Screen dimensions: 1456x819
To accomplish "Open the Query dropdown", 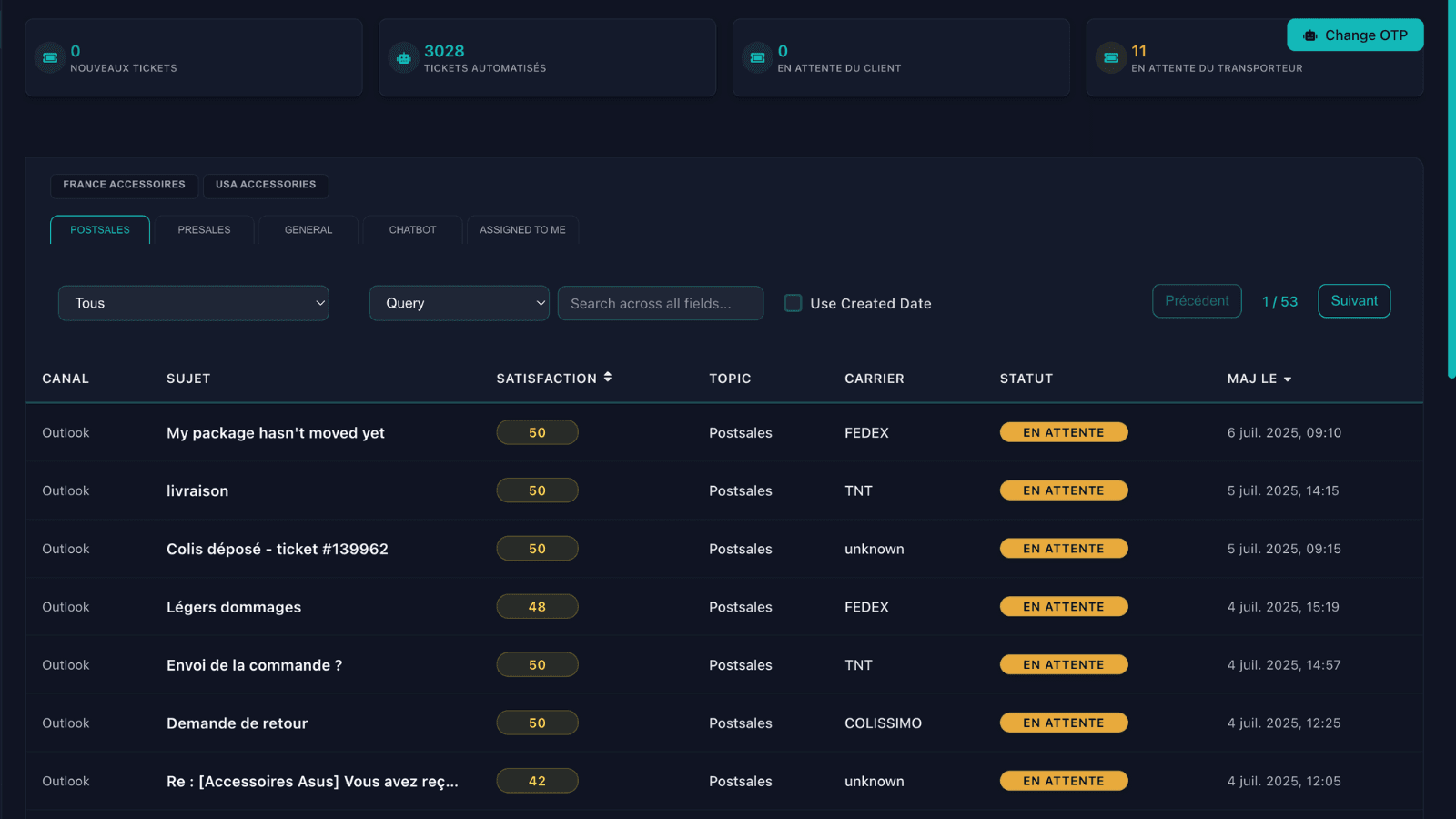I will pyautogui.click(x=459, y=303).
